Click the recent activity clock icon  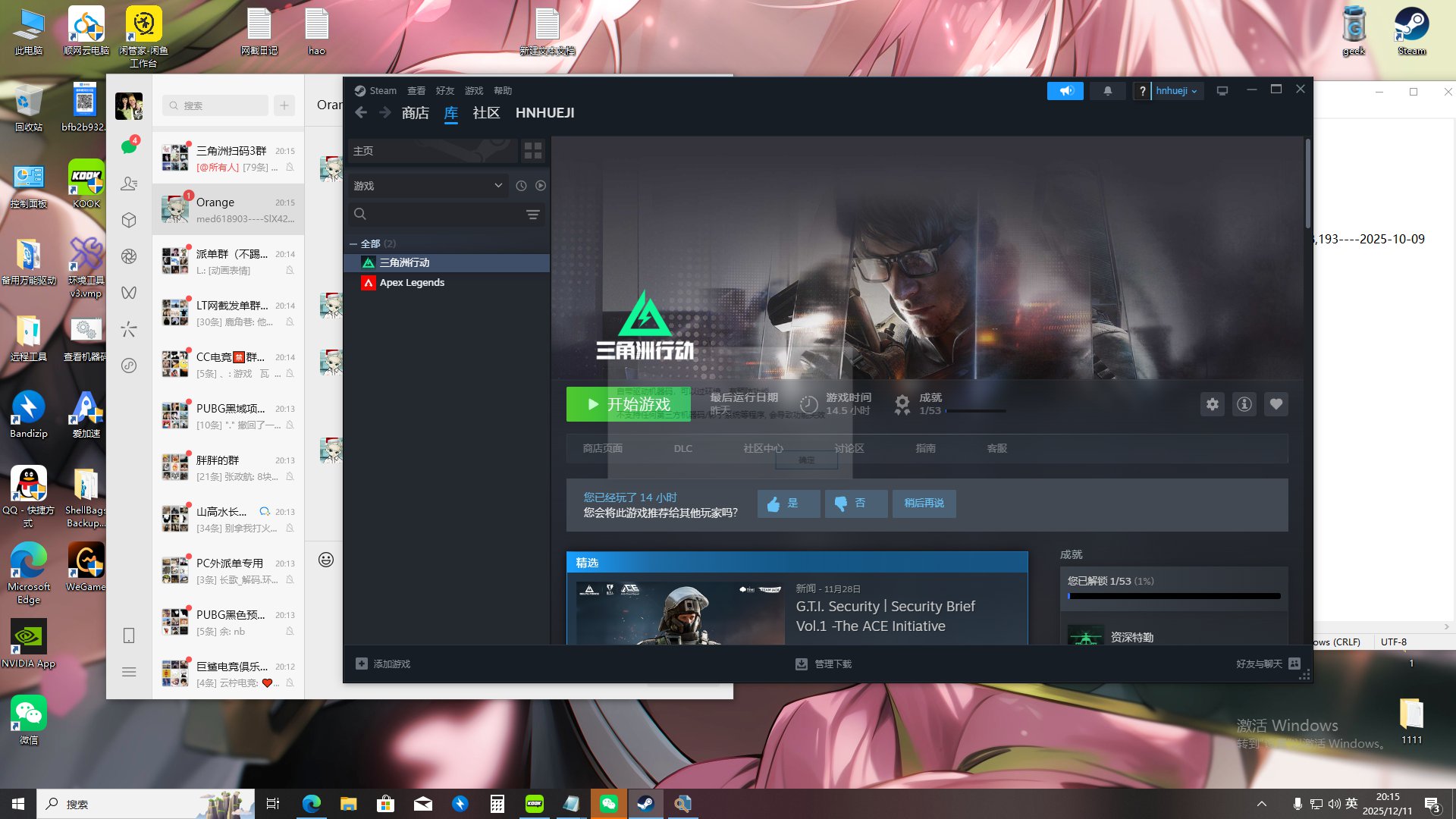(x=521, y=186)
